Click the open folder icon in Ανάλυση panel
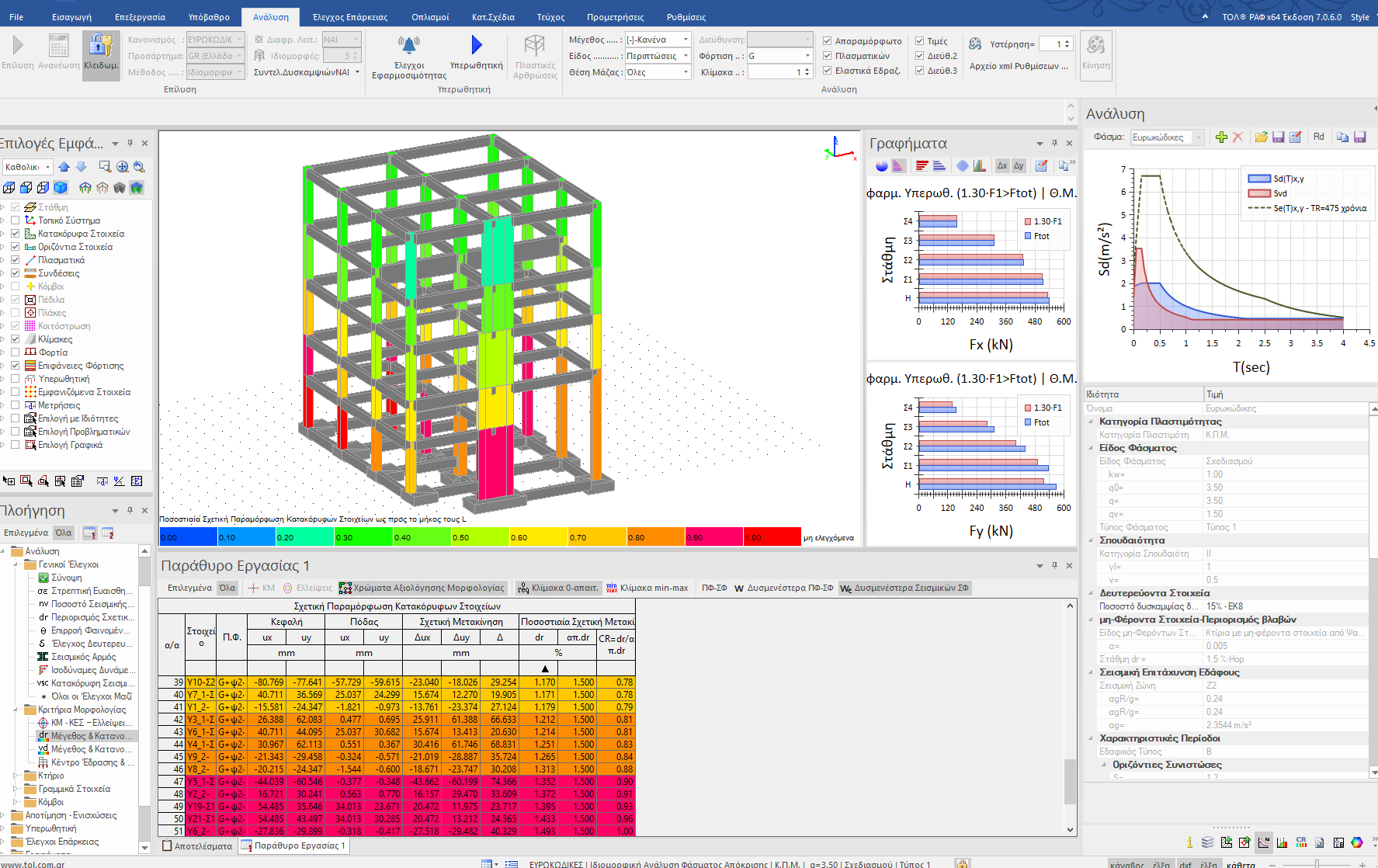Viewport: 1378px width, 868px height. (1261, 137)
